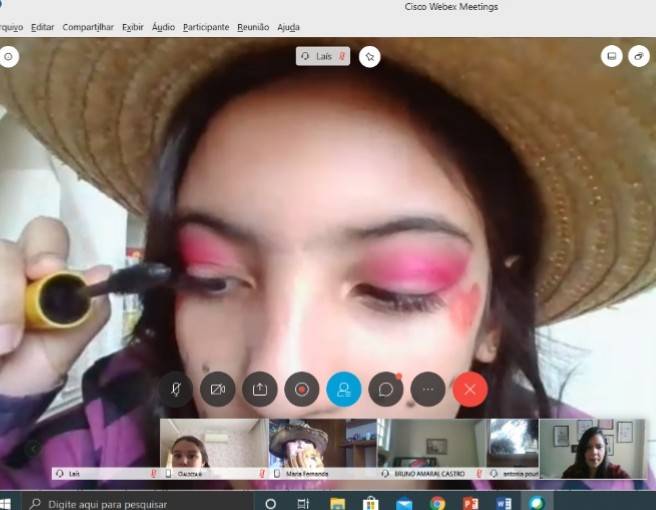Open the more options ellipsis
Image resolution: width=656 pixels, height=510 pixels.
[428, 389]
